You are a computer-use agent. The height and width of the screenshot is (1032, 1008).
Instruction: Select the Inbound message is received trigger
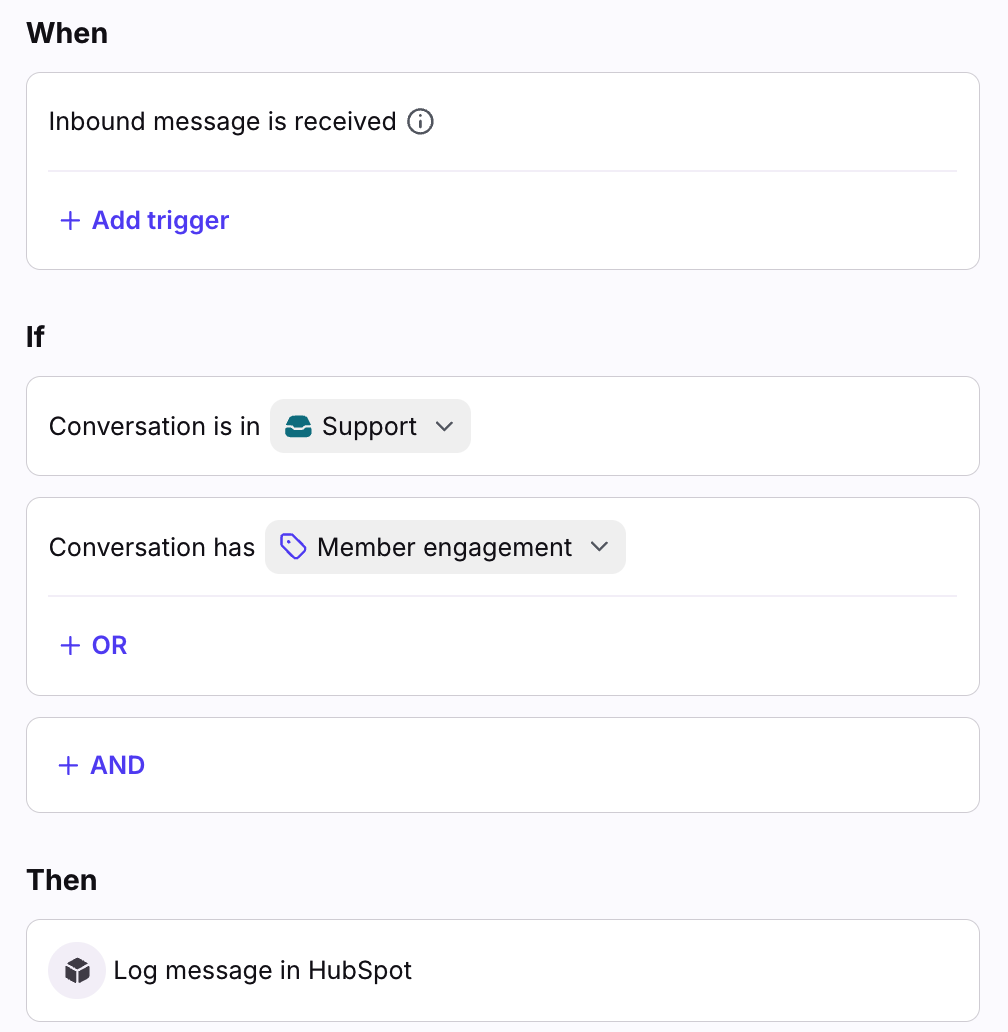pyautogui.click(x=222, y=122)
